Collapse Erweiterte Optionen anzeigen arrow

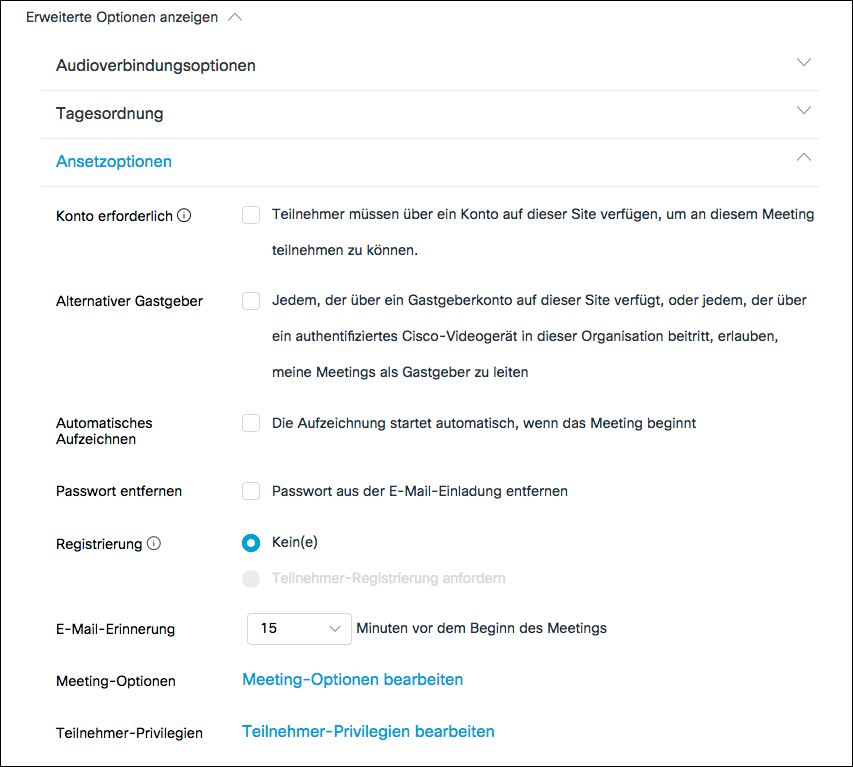[x=235, y=17]
